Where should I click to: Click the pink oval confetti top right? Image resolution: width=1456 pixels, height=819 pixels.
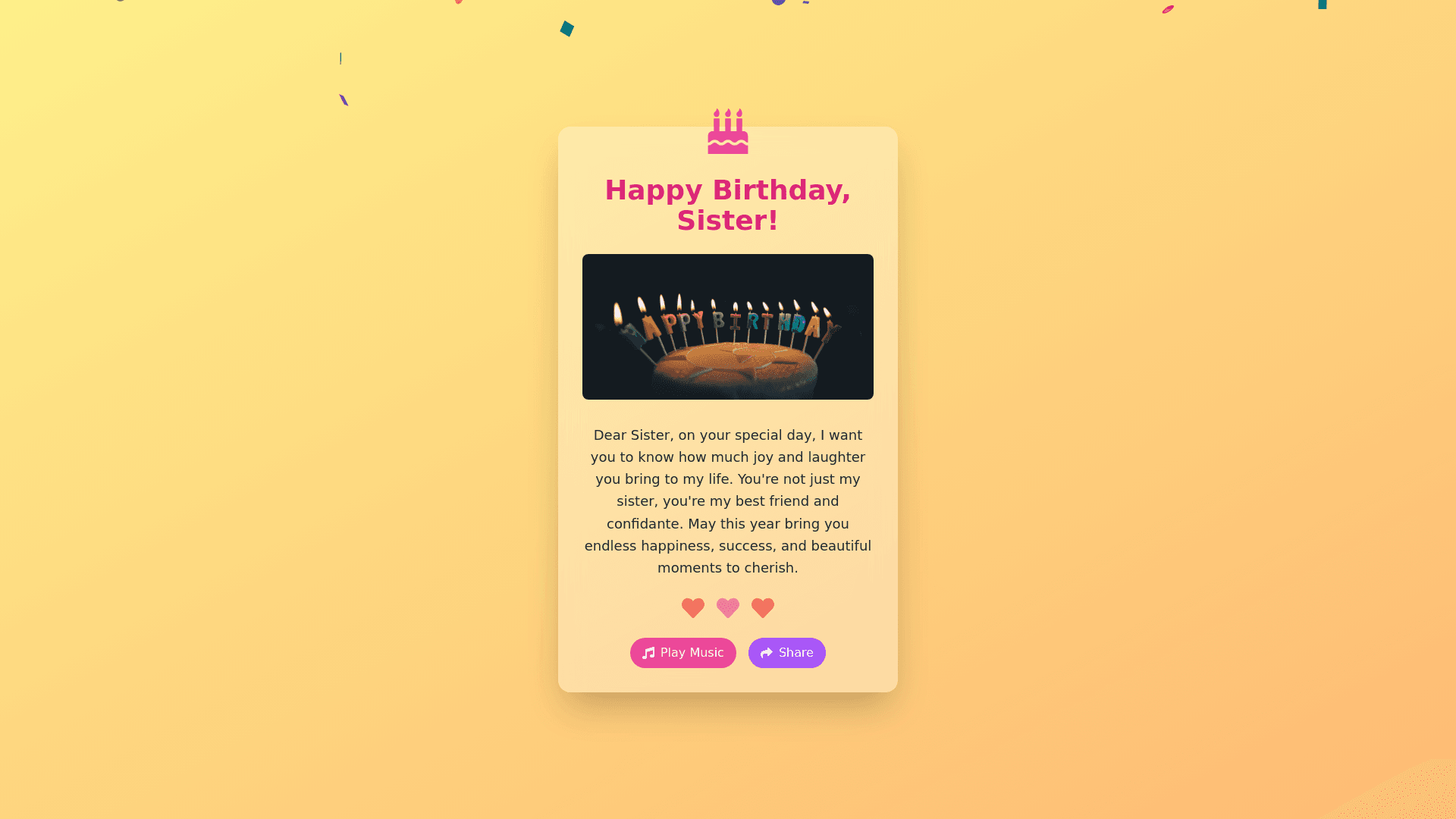click(x=1168, y=9)
